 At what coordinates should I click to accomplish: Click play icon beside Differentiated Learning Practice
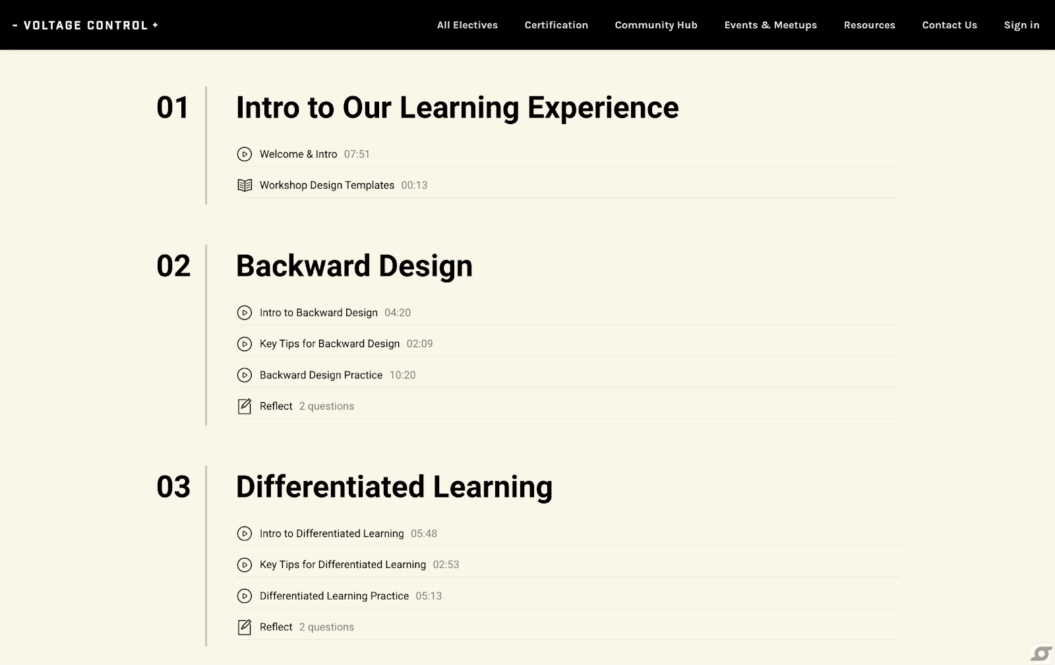pos(244,596)
